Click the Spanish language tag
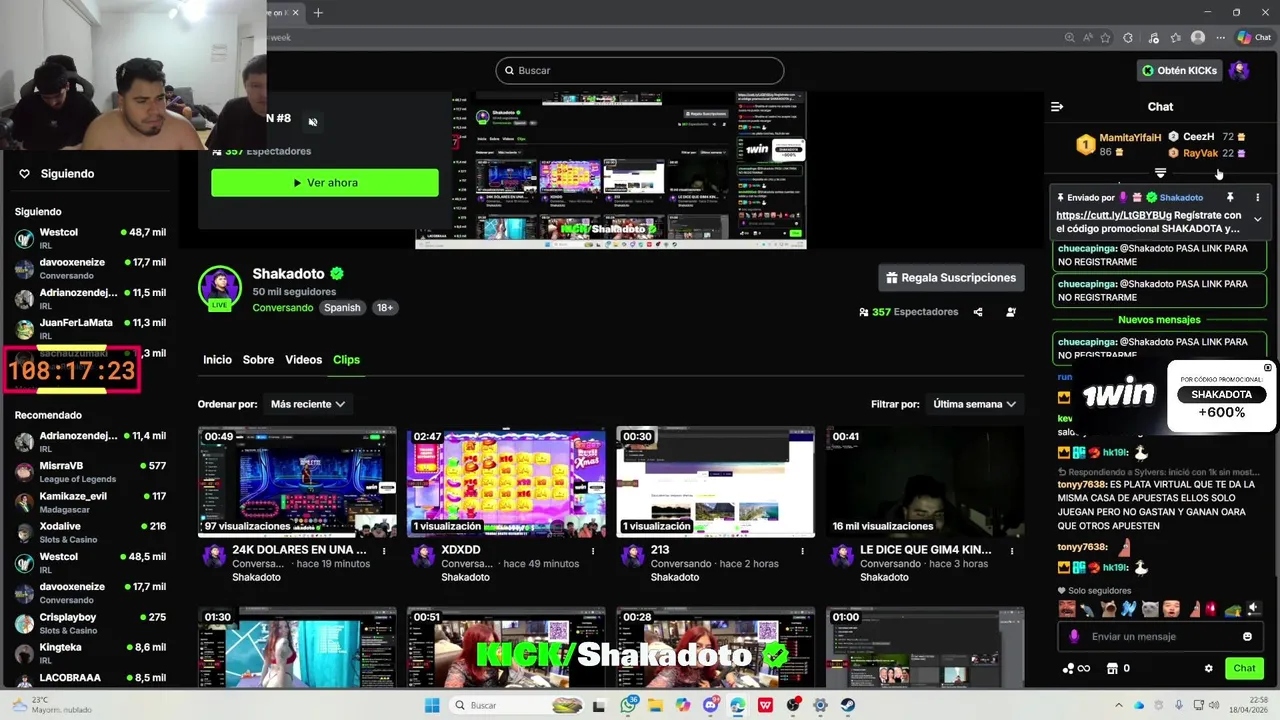Screen dimensions: 1280x720 click(x=342, y=308)
